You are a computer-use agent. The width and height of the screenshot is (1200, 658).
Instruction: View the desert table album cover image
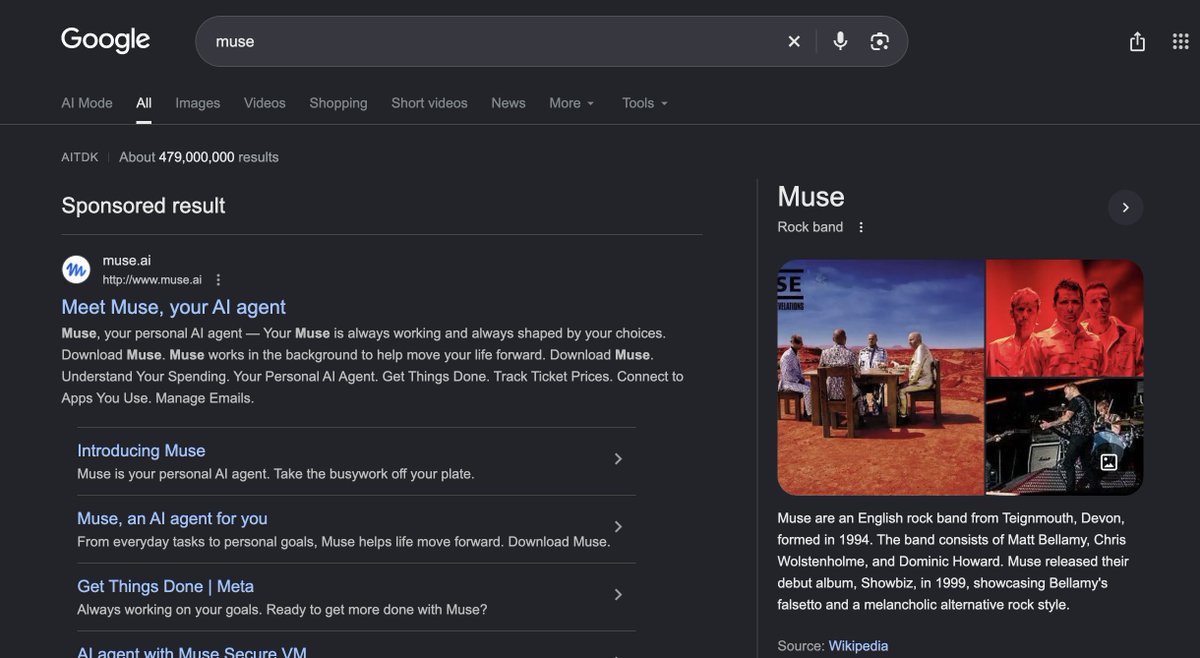[881, 378]
